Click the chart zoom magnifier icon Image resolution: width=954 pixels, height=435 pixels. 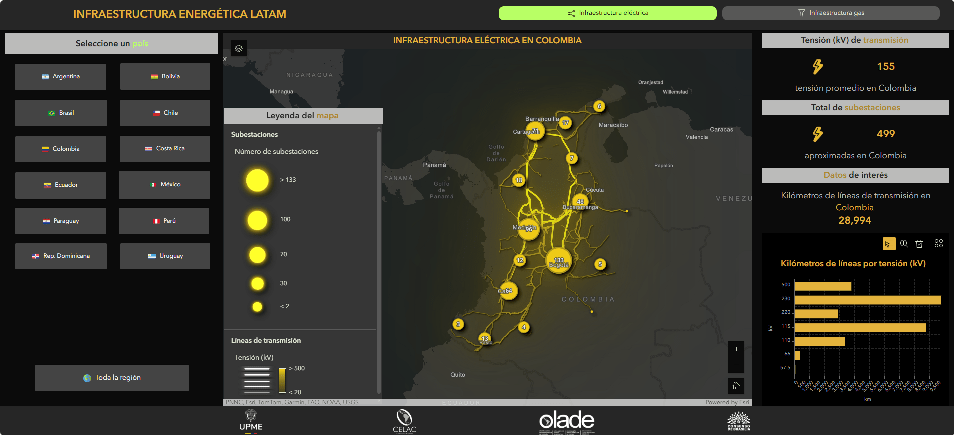tap(903, 243)
